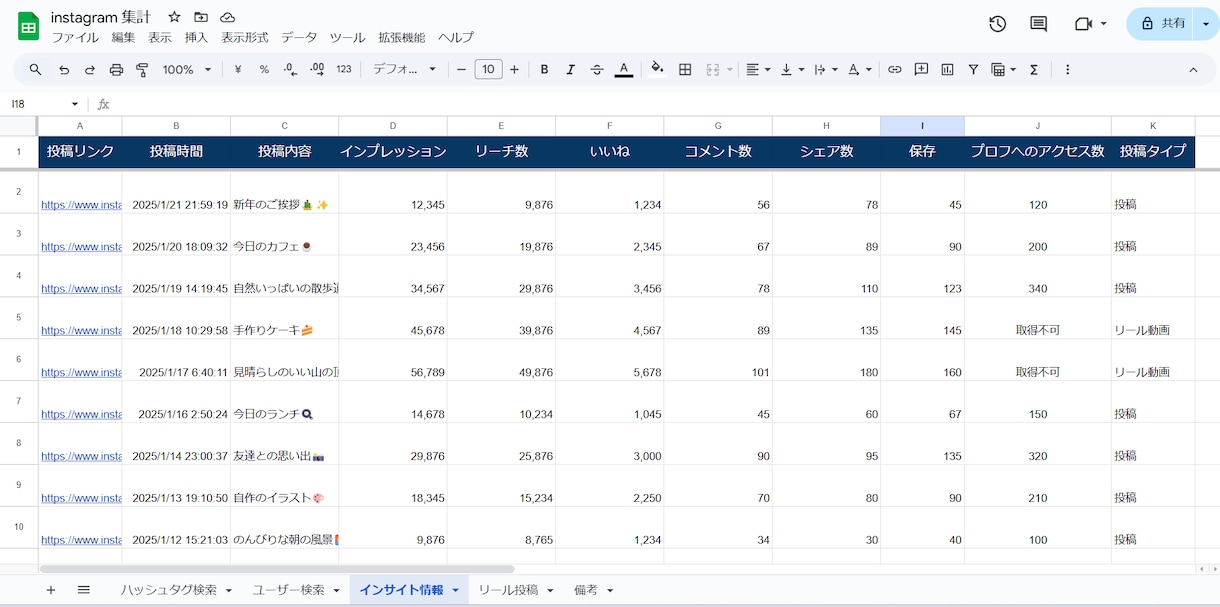Screen dimensions: 1220x607
Task: Apply currency format ¥
Action: pyautogui.click(x=238, y=70)
